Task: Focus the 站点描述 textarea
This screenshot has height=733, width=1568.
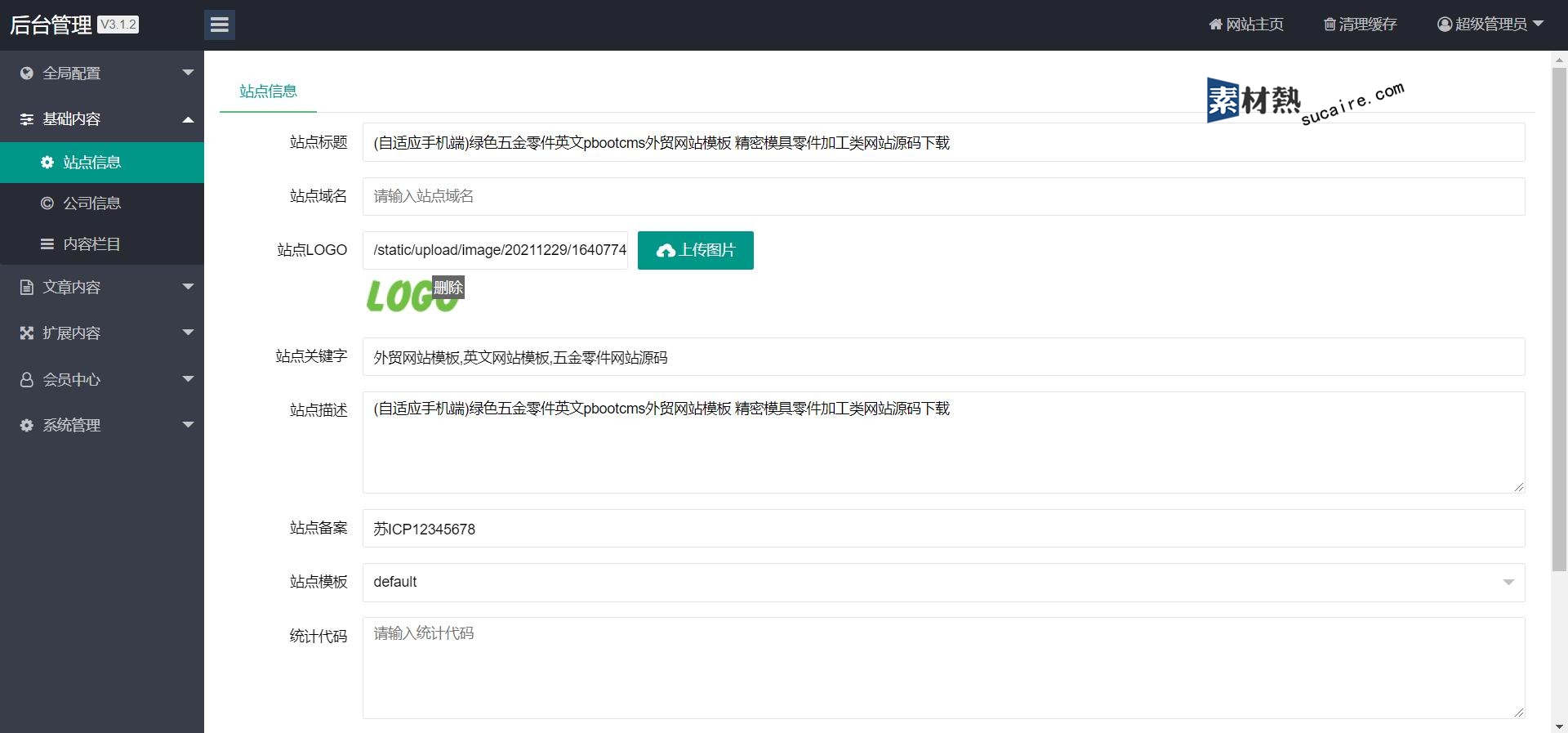Action: click(x=943, y=442)
